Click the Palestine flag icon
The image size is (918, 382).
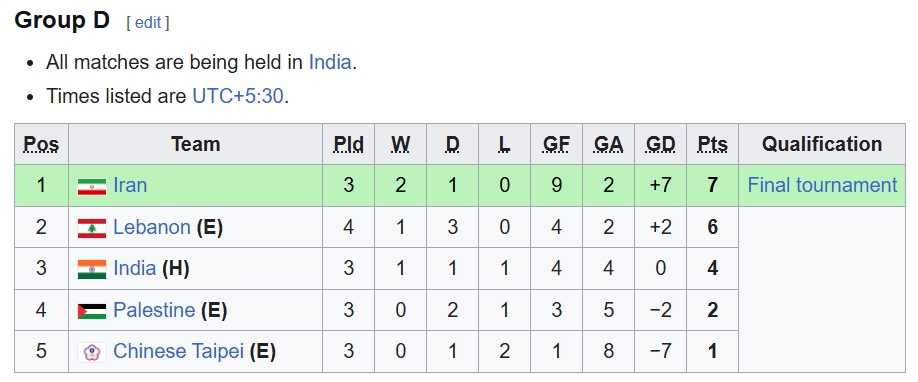tap(92, 311)
